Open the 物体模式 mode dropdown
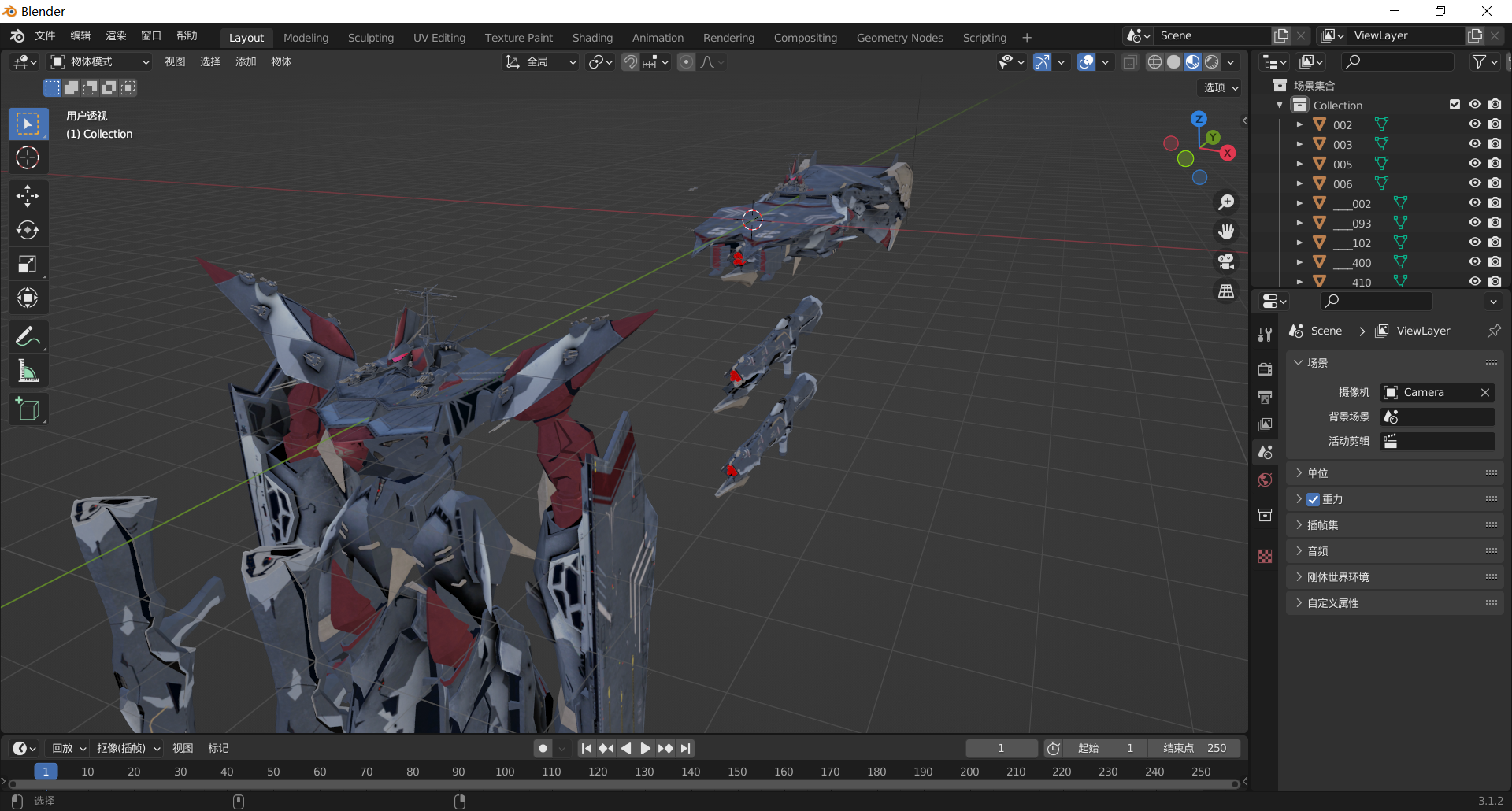Screen dimensions: 1512x811 (x=99, y=61)
